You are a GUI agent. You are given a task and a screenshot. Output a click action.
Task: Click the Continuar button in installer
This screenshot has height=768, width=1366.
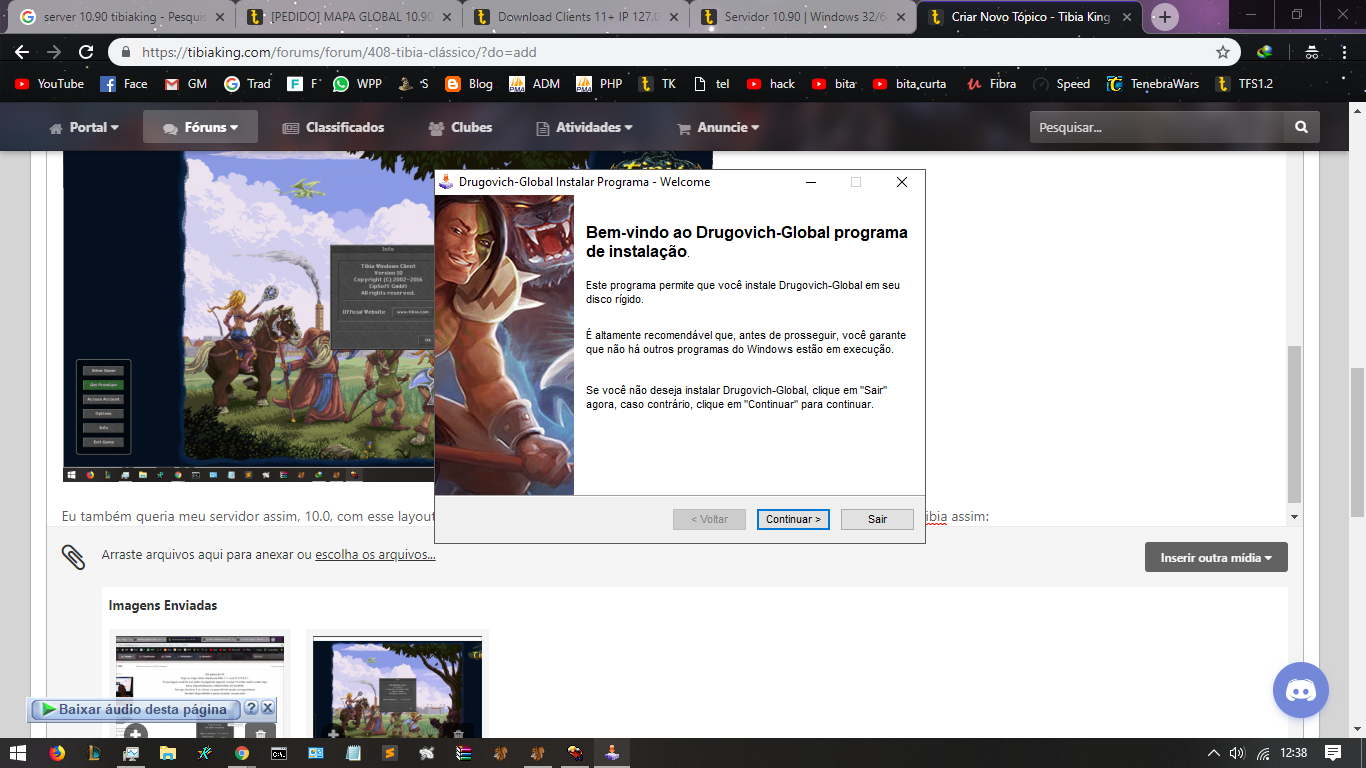(792, 519)
